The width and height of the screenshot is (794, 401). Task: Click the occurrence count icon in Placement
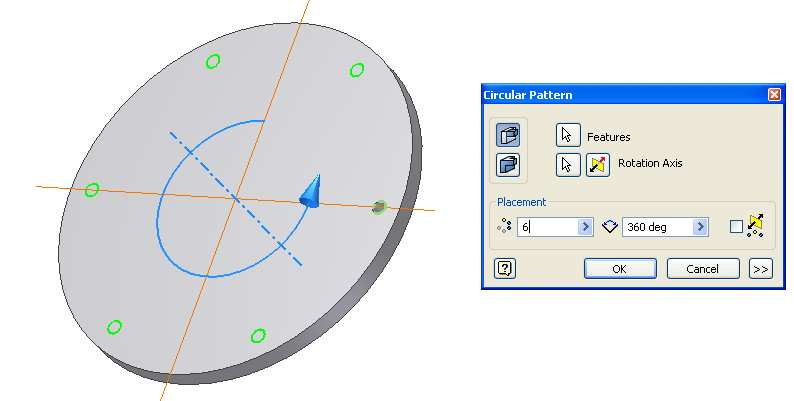(x=505, y=226)
